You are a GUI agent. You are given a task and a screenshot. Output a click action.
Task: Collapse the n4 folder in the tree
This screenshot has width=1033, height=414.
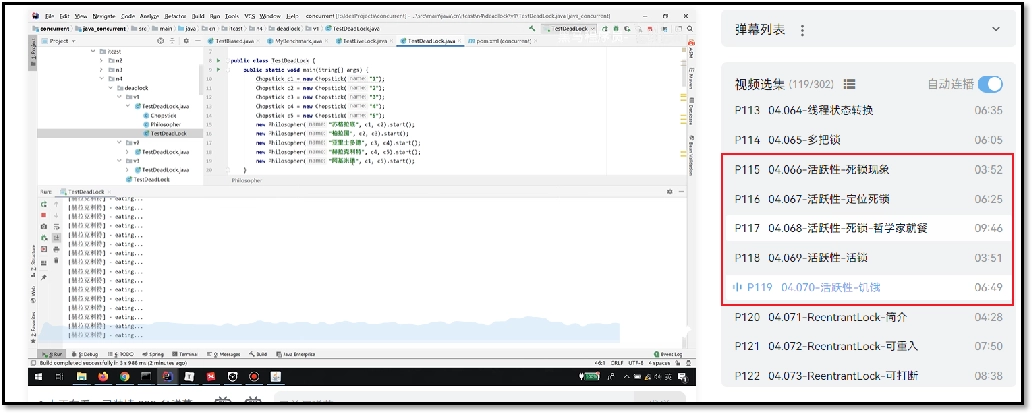pos(101,78)
